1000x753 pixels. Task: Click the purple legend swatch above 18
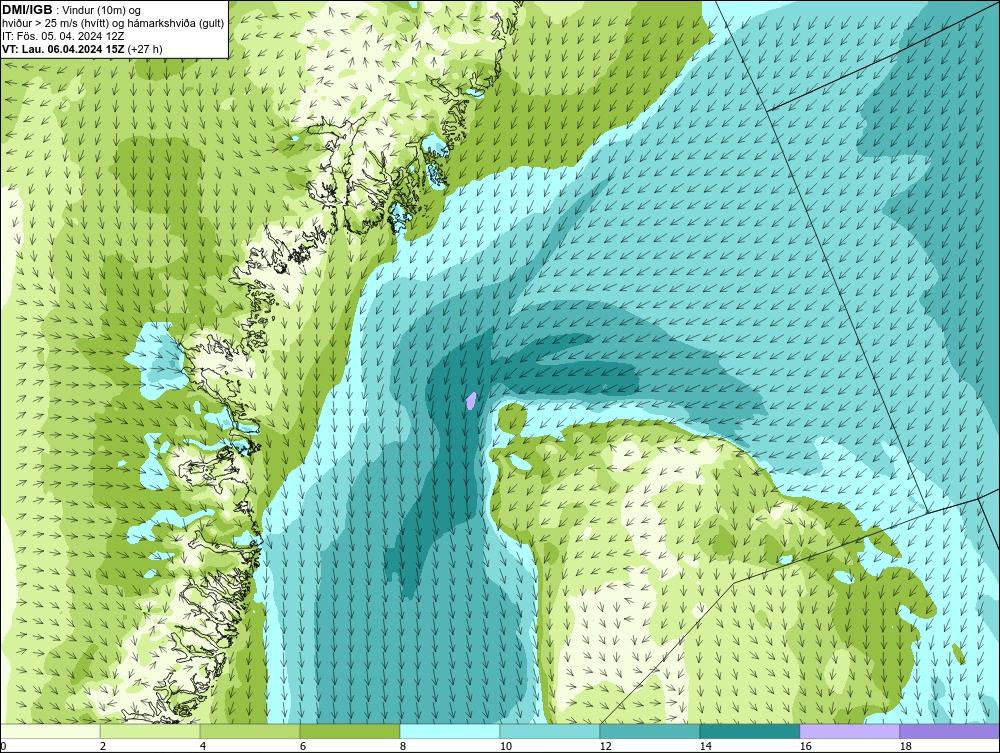pyautogui.click(x=950, y=731)
